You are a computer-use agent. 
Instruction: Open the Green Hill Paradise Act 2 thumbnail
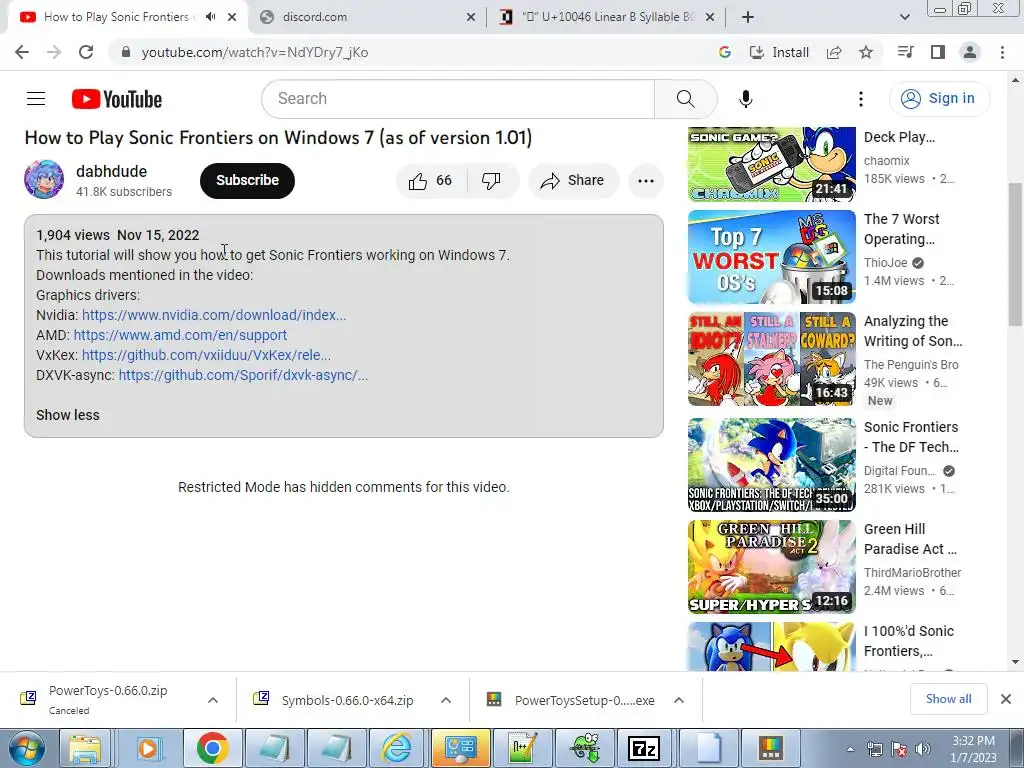click(x=771, y=567)
